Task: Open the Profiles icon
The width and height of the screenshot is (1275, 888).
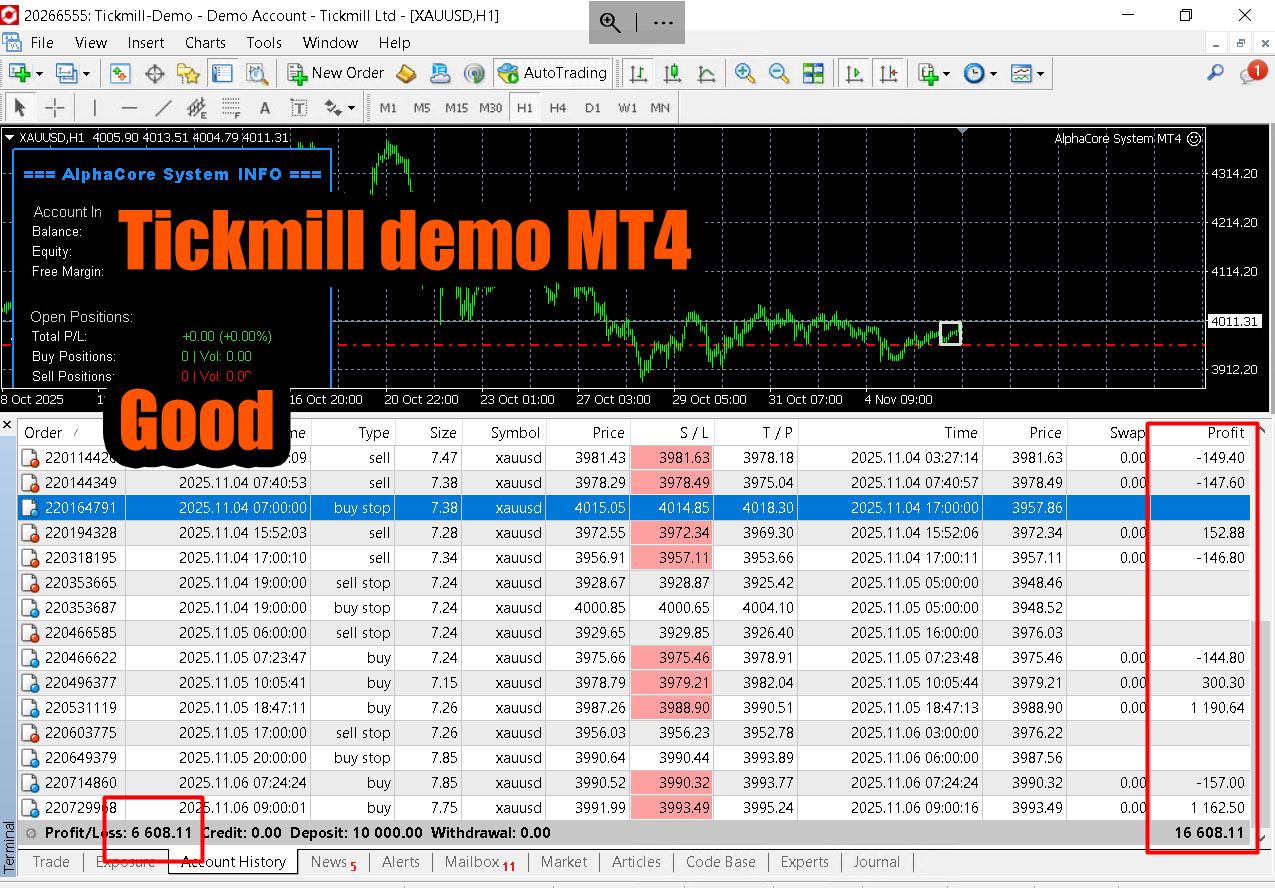Action: coord(66,73)
